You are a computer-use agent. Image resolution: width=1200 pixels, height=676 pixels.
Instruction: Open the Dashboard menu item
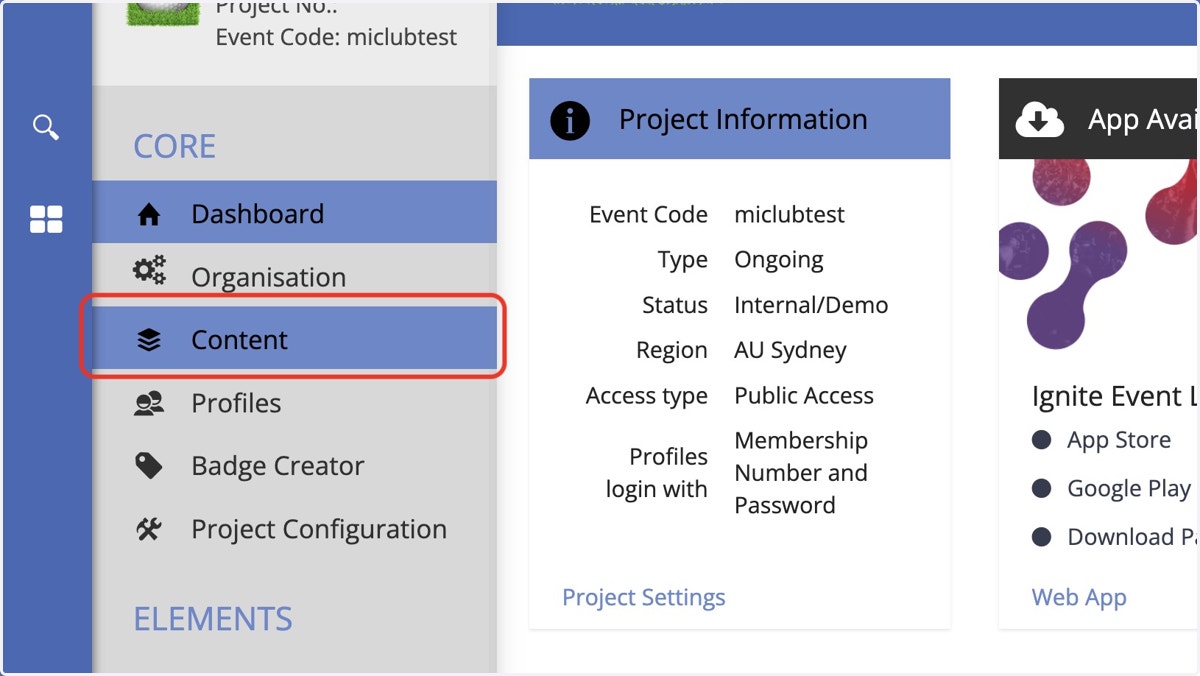295,212
